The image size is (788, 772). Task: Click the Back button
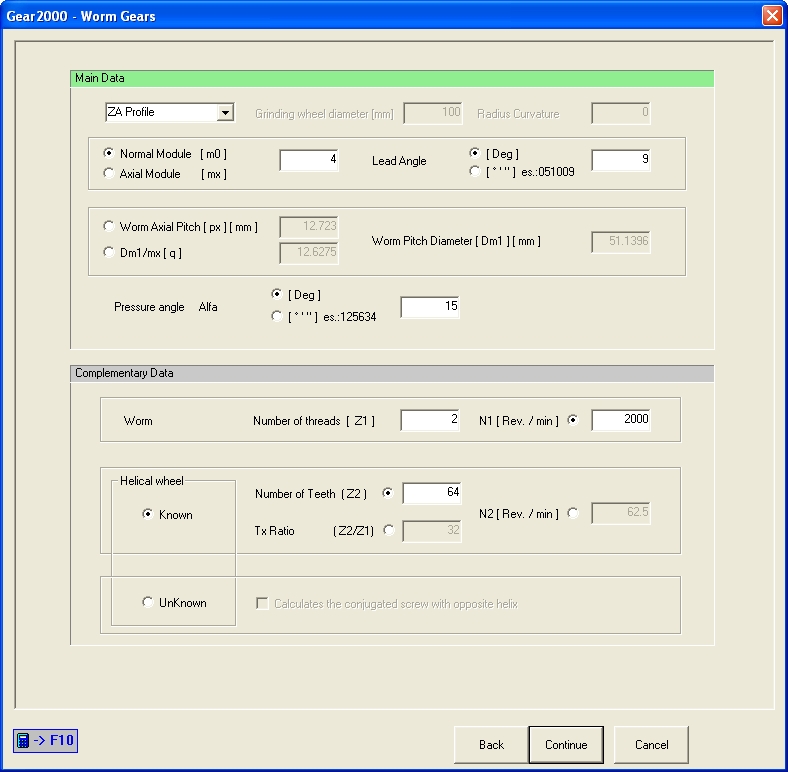point(491,744)
